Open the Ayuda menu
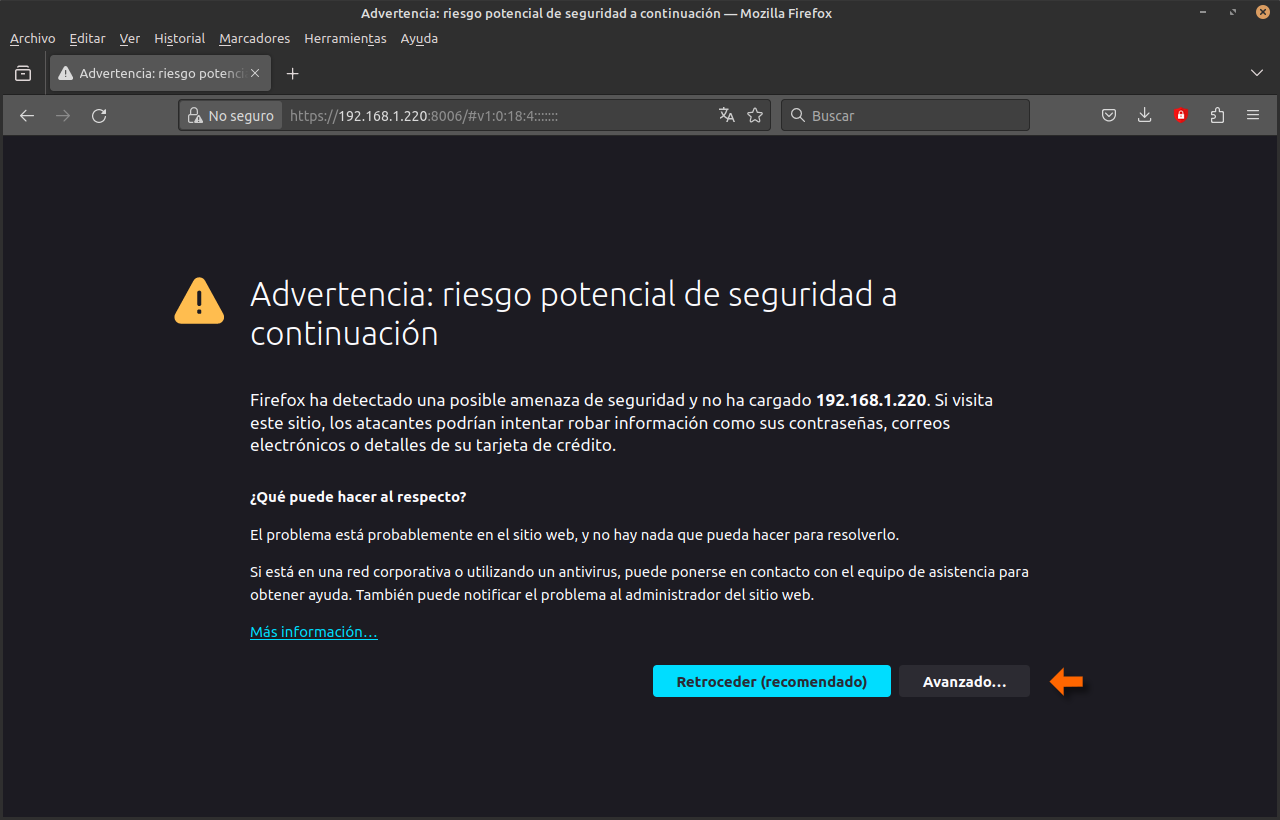Viewport: 1280px width, 820px height. 419,39
